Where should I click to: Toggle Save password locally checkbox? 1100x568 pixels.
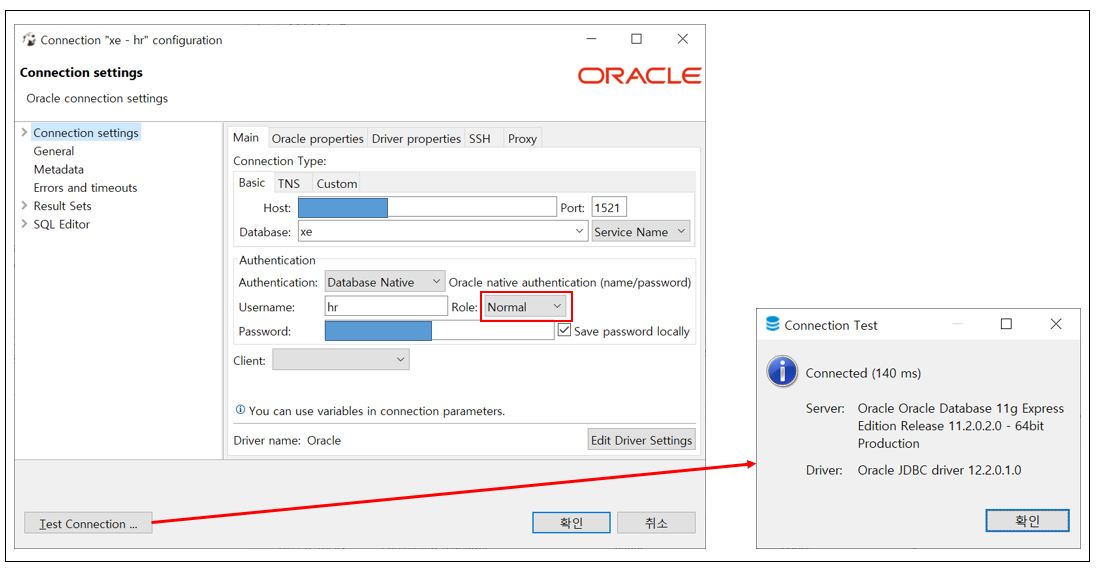563,331
